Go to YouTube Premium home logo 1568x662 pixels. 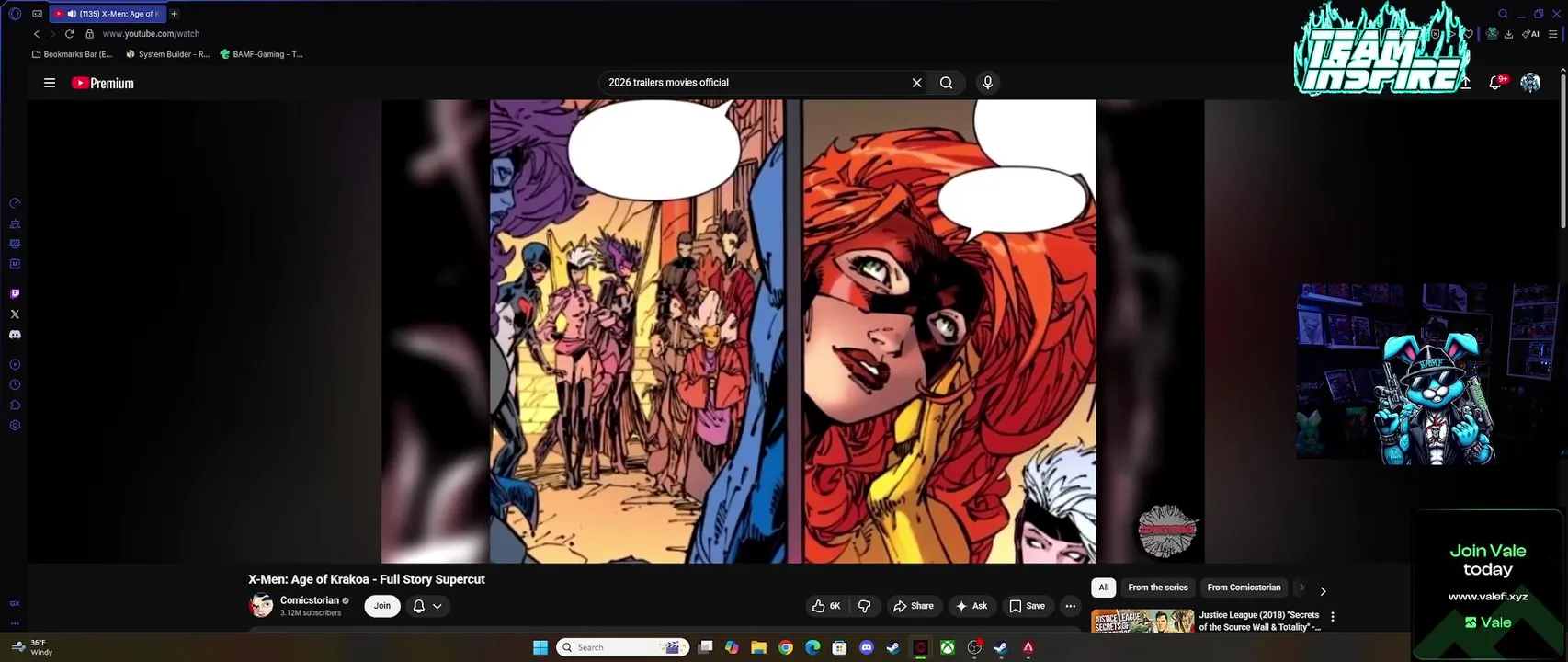click(103, 83)
